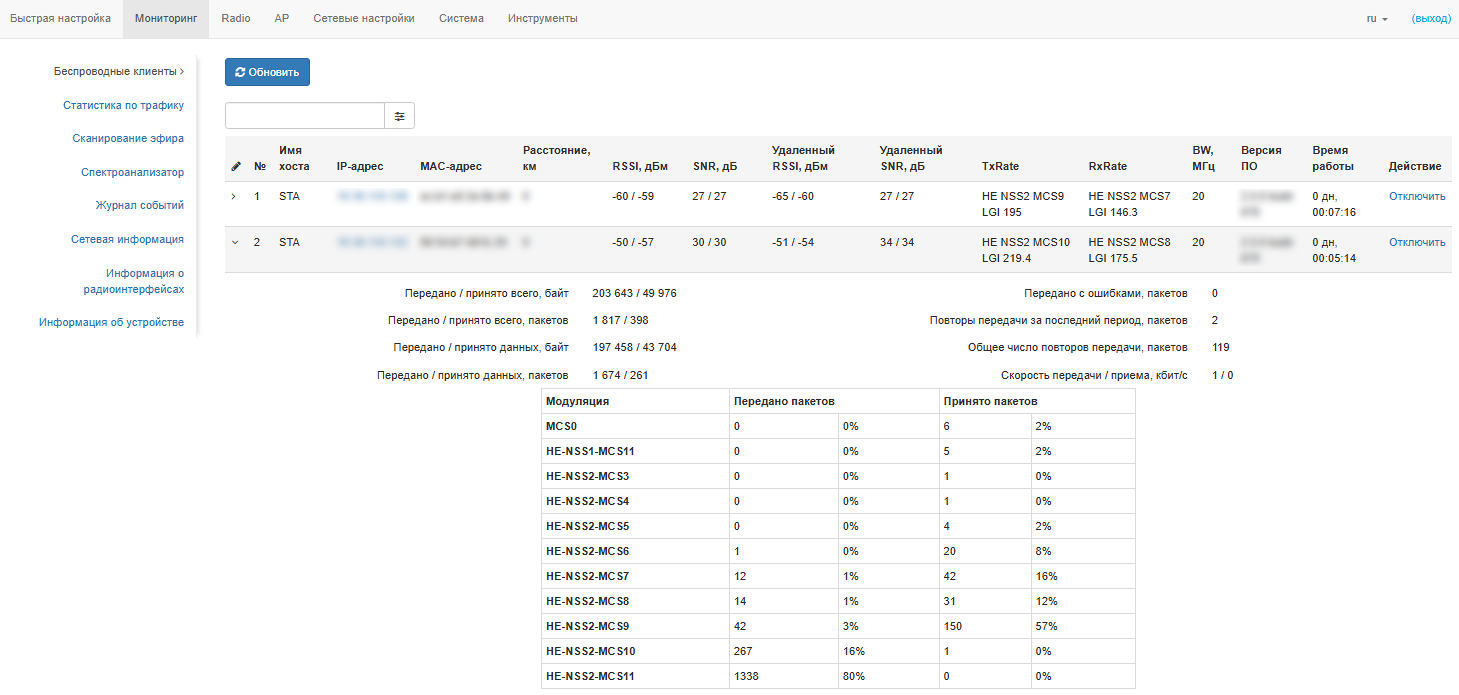Image resolution: width=1459 pixels, height=695 pixels.
Task: Click the Время работы column header
Action: [x=1333, y=158]
